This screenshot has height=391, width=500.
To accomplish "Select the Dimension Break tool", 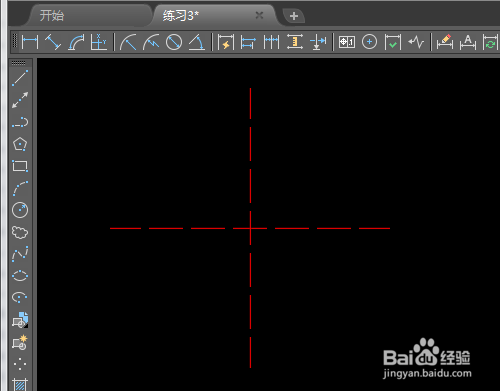I will point(318,42).
